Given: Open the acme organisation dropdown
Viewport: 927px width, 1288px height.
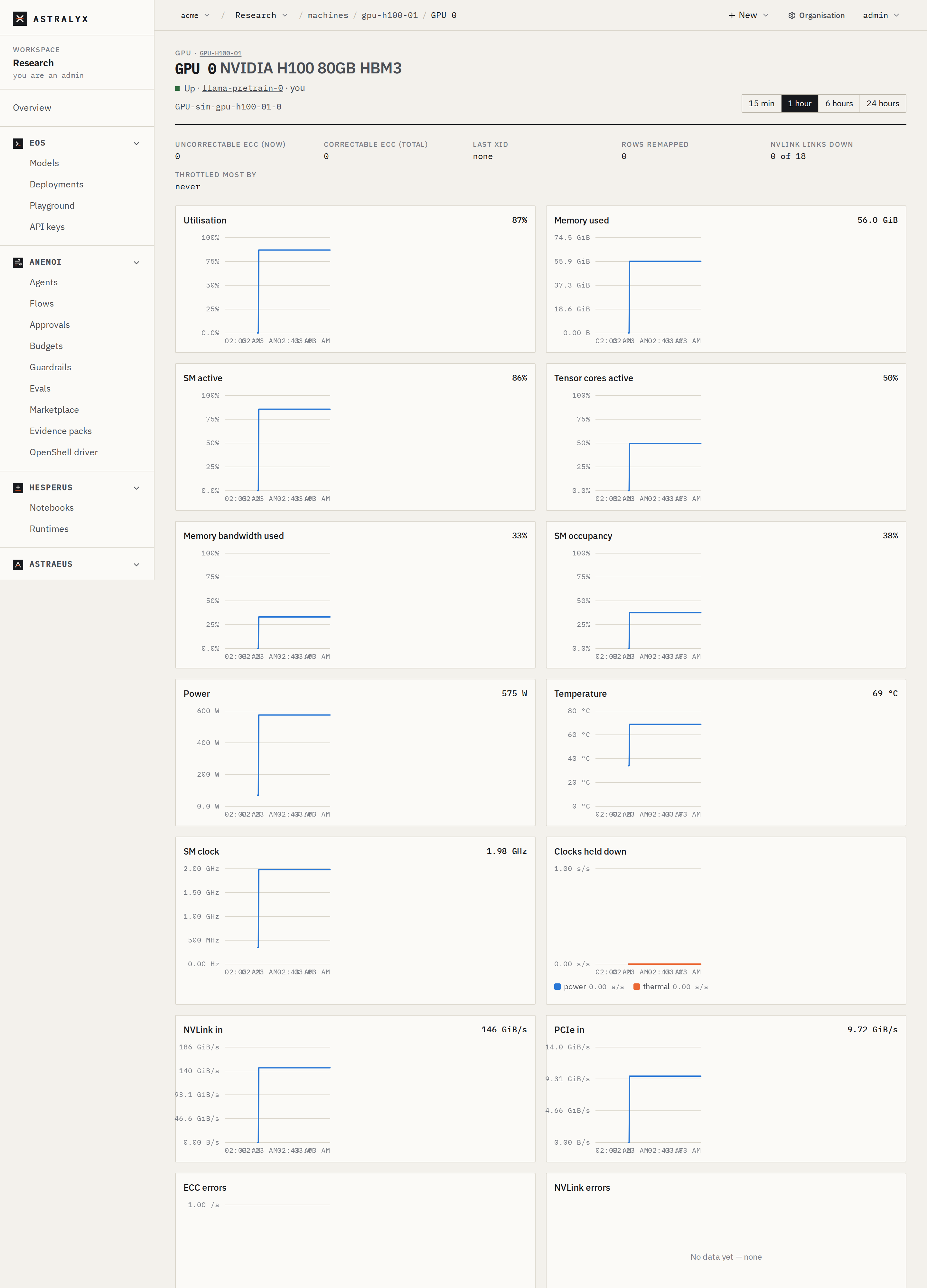Looking at the screenshot, I should tap(195, 15).
